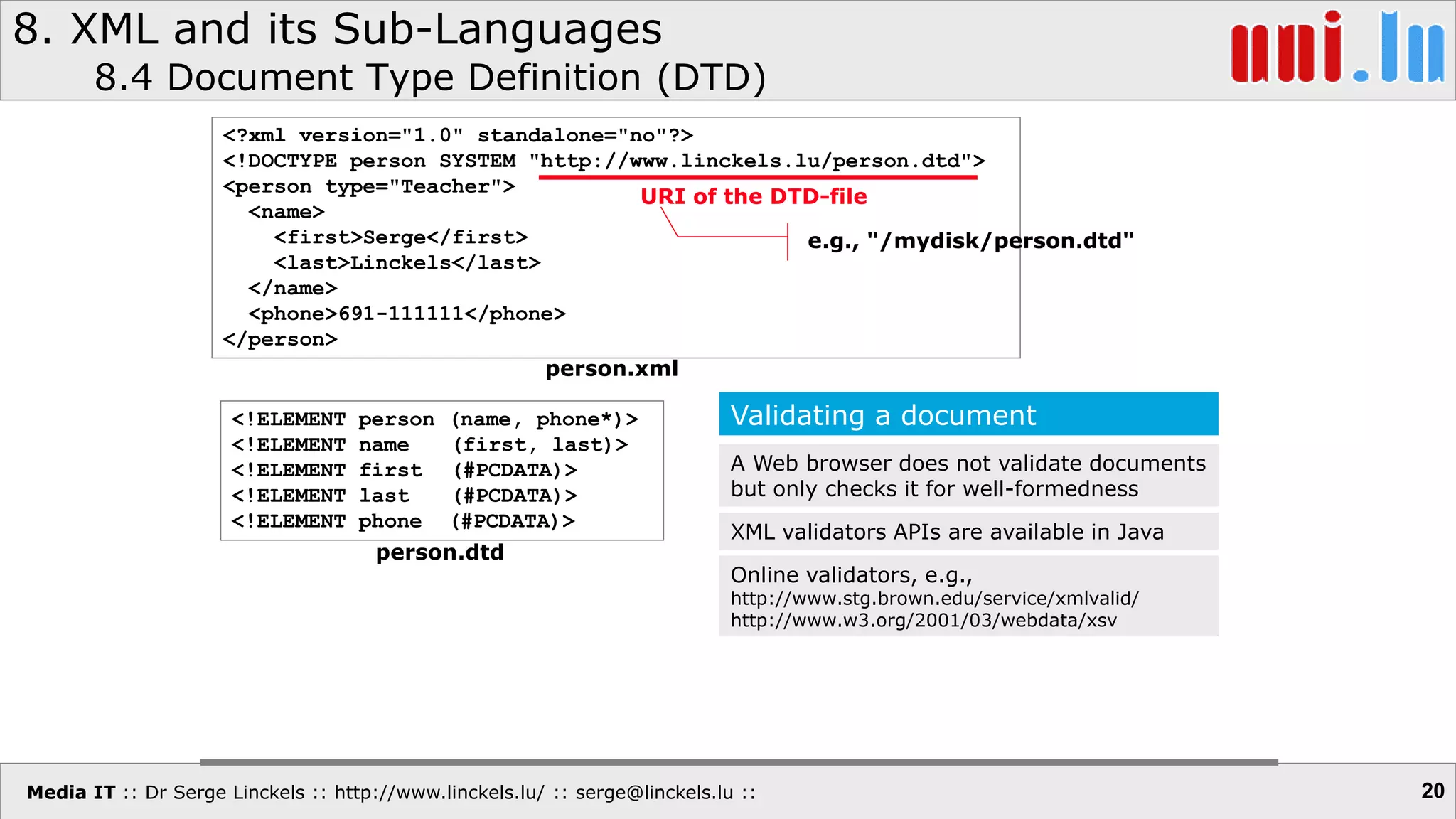Screen dimensions: 1456x819
Task: Click the person type="Teacher" line
Action: (369, 186)
